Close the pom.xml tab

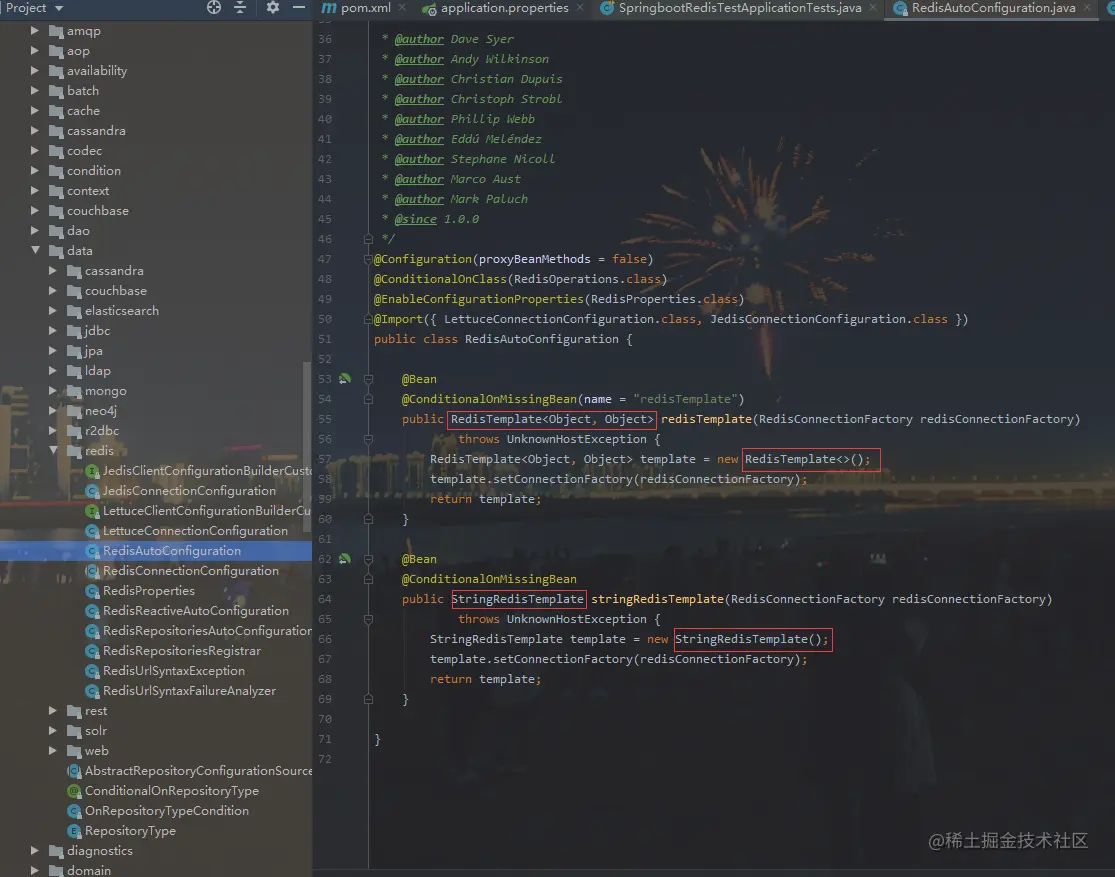[402, 8]
